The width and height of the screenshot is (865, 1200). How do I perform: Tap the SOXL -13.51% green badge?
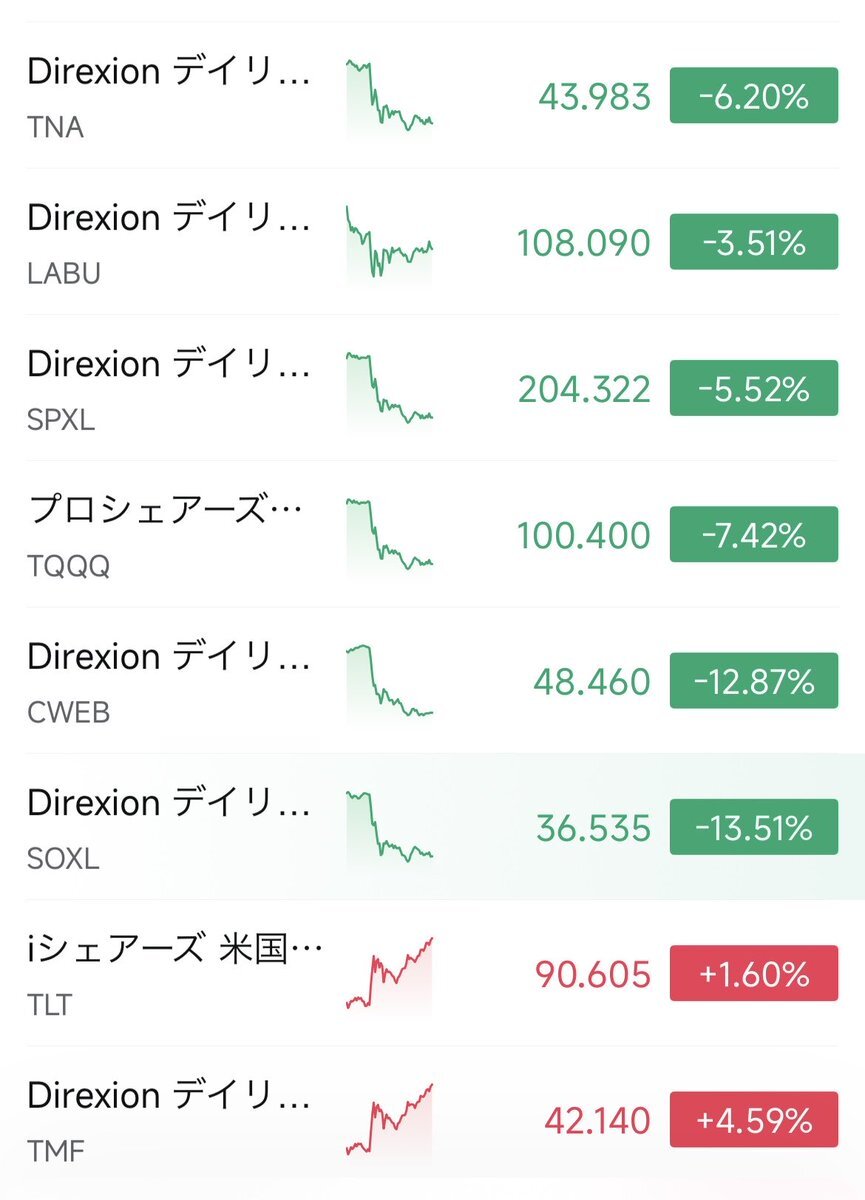coord(753,828)
